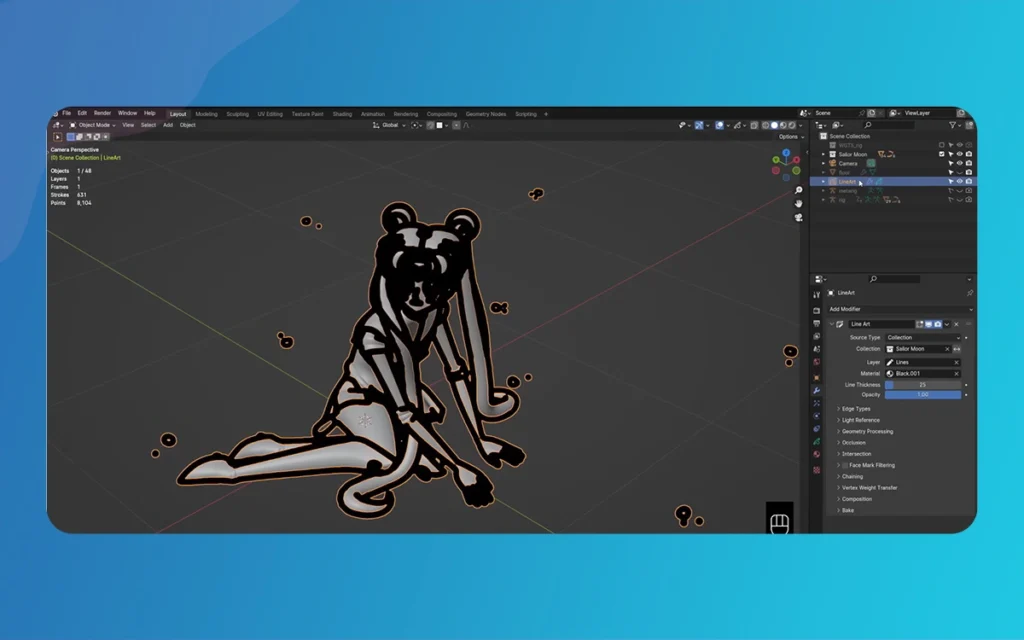The height and width of the screenshot is (640, 1024).
Task: Click the blue Z axis on the navigation gizmo
Action: pos(786,153)
